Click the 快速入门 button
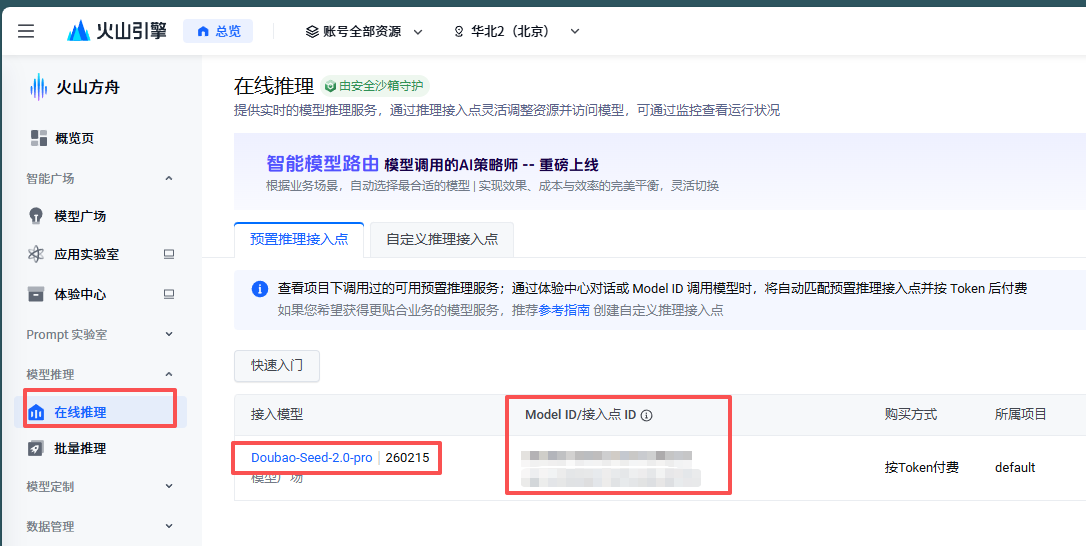The width and height of the screenshot is (1086, 546). point(277,365)
